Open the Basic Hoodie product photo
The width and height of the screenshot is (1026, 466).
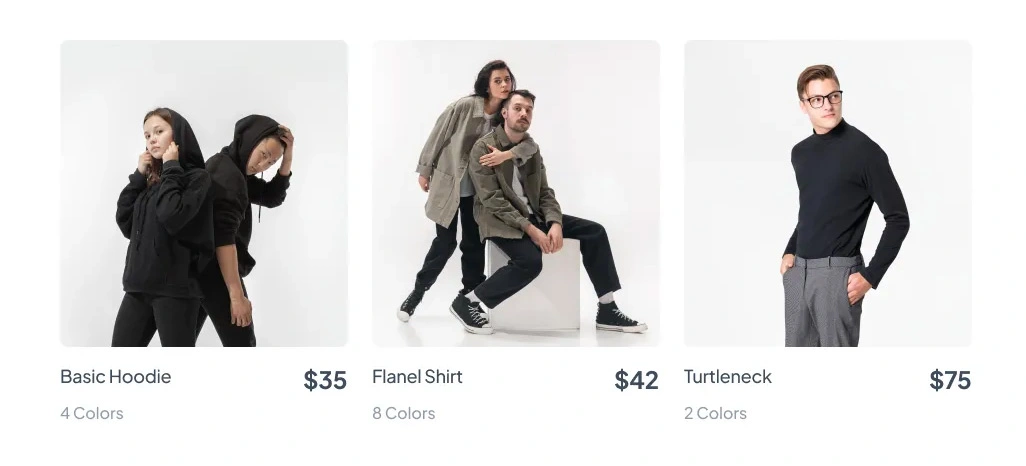[x=204, y=193]
